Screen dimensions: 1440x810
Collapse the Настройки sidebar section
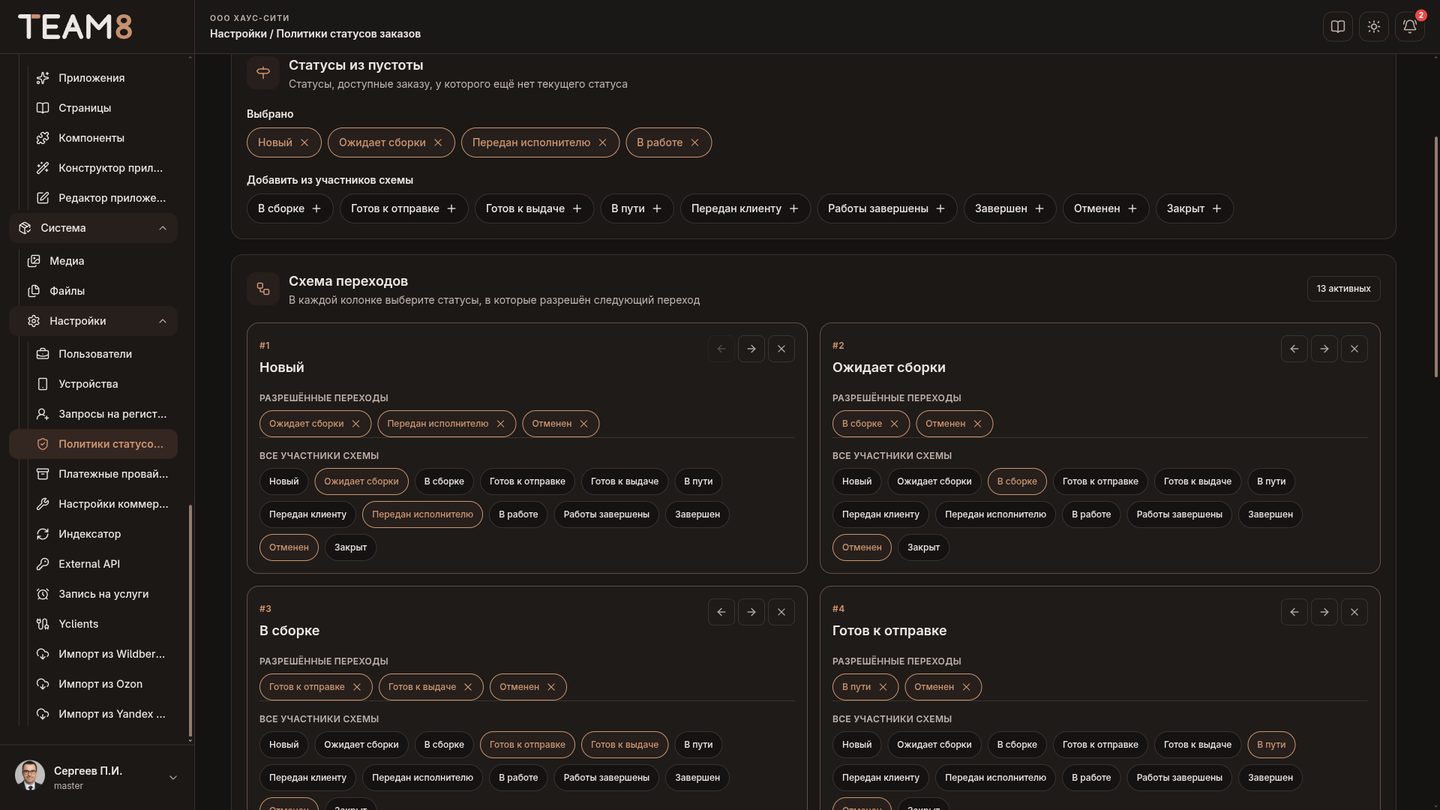(94, 321)
